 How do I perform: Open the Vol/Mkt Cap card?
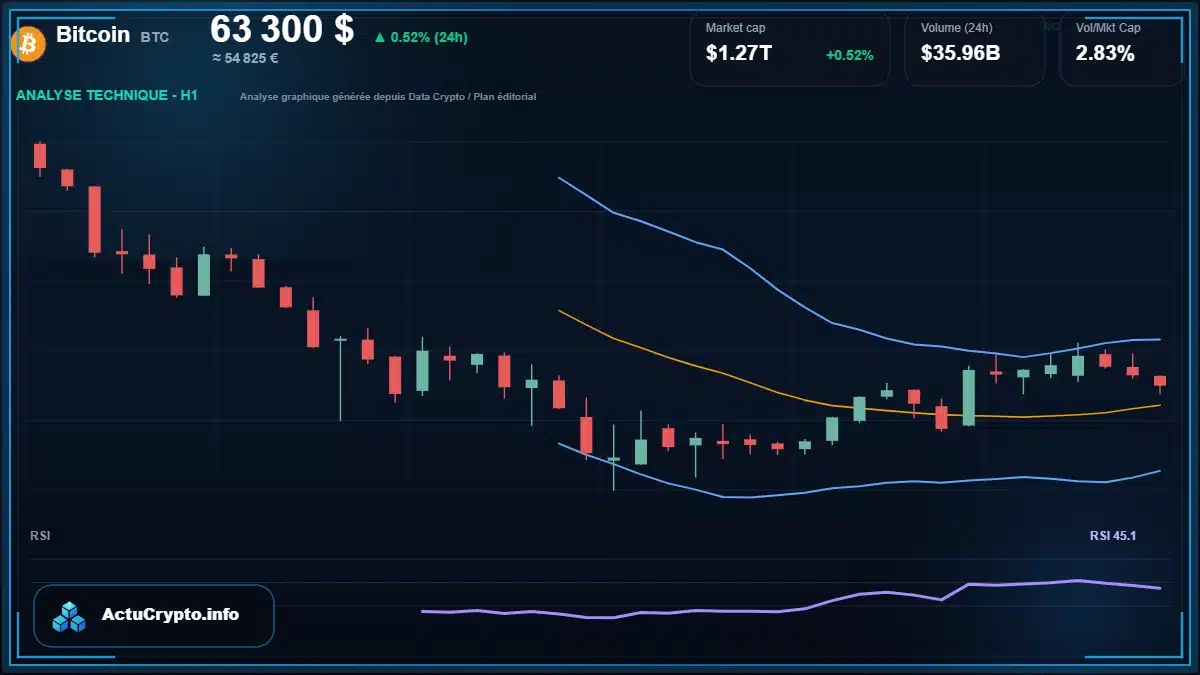1122,48
